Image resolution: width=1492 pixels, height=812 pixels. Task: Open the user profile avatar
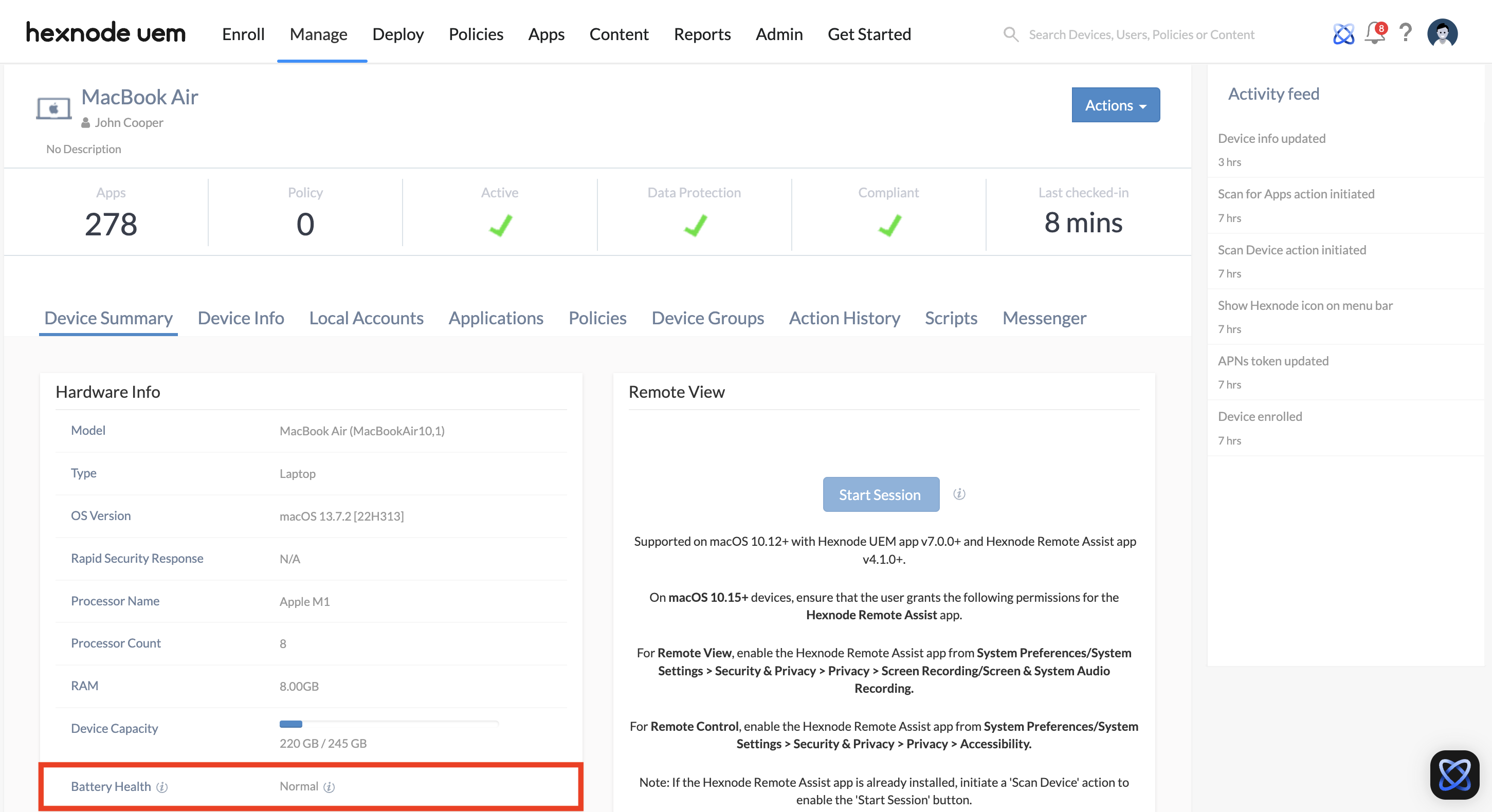click(x=1442, y=33)
